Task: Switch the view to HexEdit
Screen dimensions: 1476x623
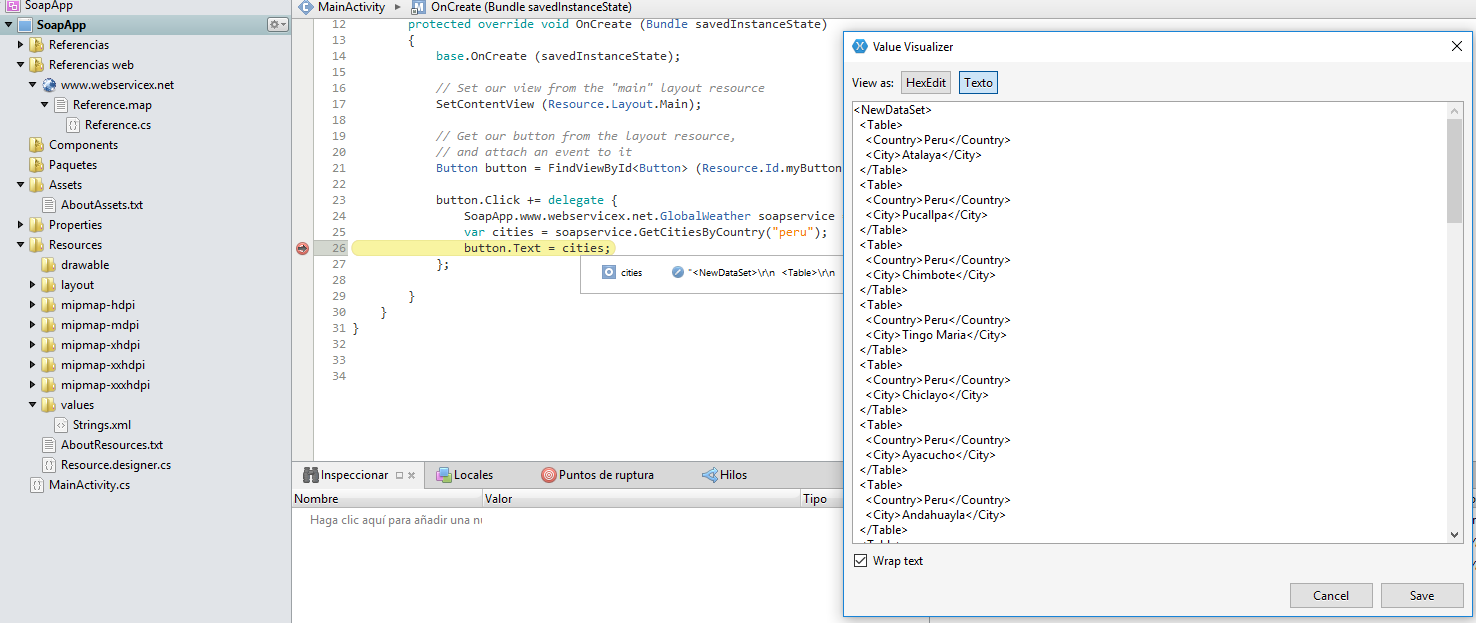Action: pyautogui.click(x=926, y=83)
